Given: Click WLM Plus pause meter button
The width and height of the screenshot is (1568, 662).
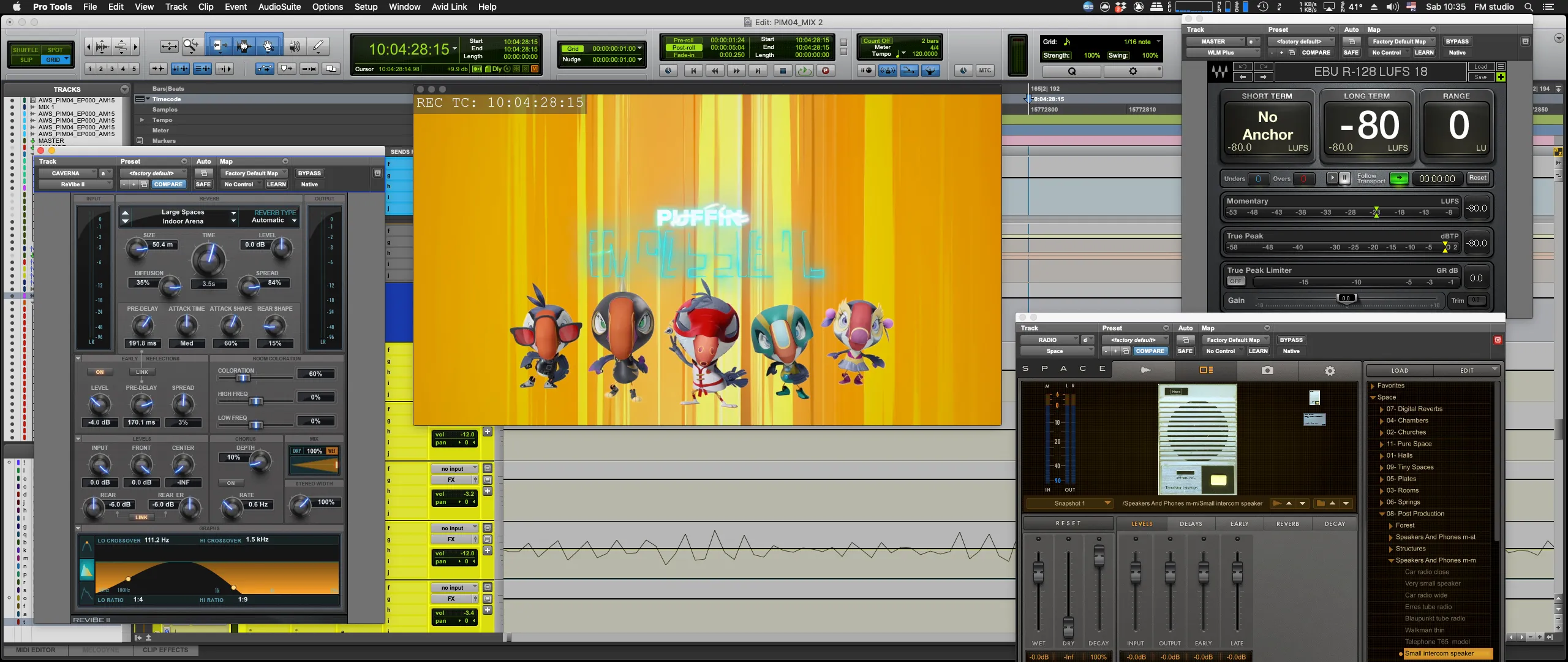Looking at the screenshot, I should pyautogui.click(x=1344, y=178).
